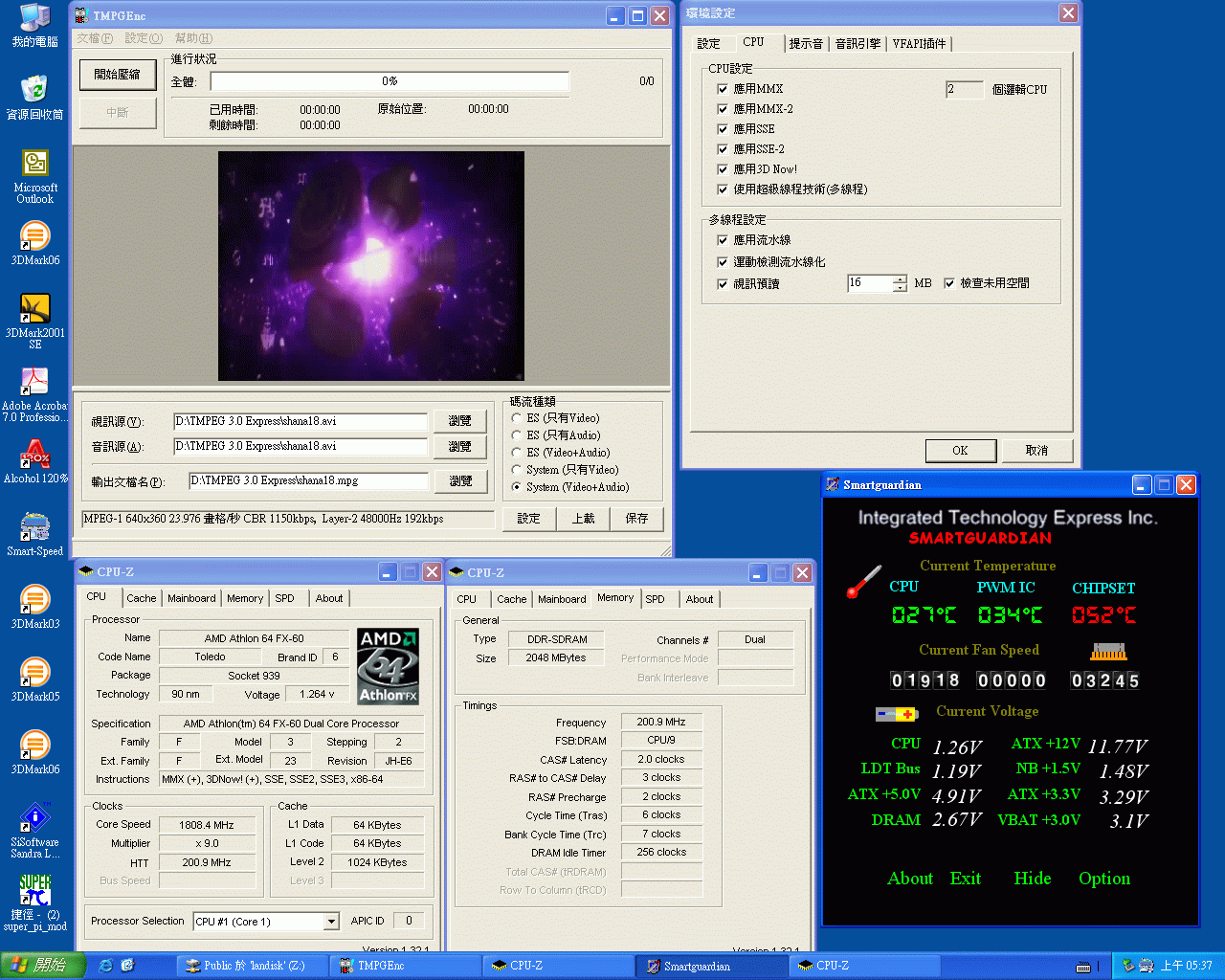Click the About link in Smartguardian
1225x980 pixels.
point(910,879)
